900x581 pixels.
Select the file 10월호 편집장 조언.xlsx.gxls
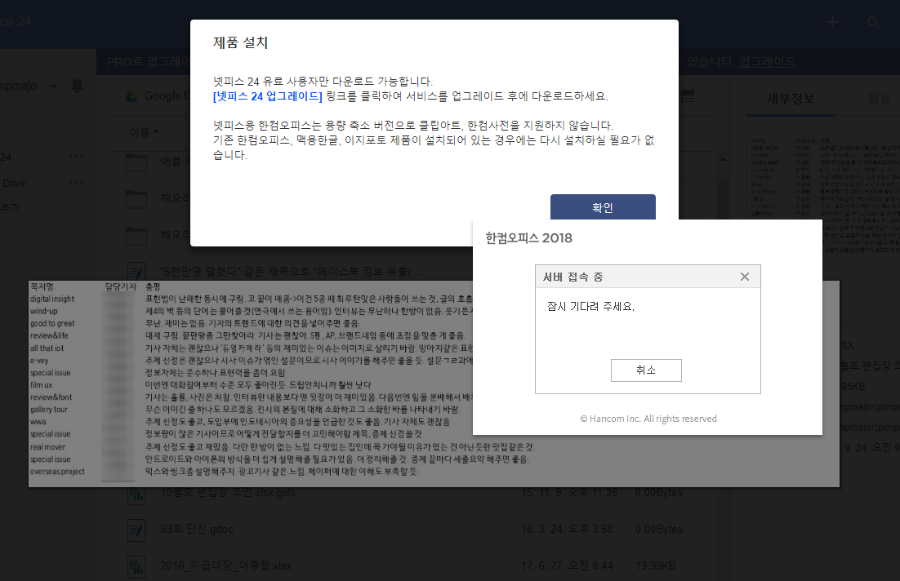[x=228, y=493]
